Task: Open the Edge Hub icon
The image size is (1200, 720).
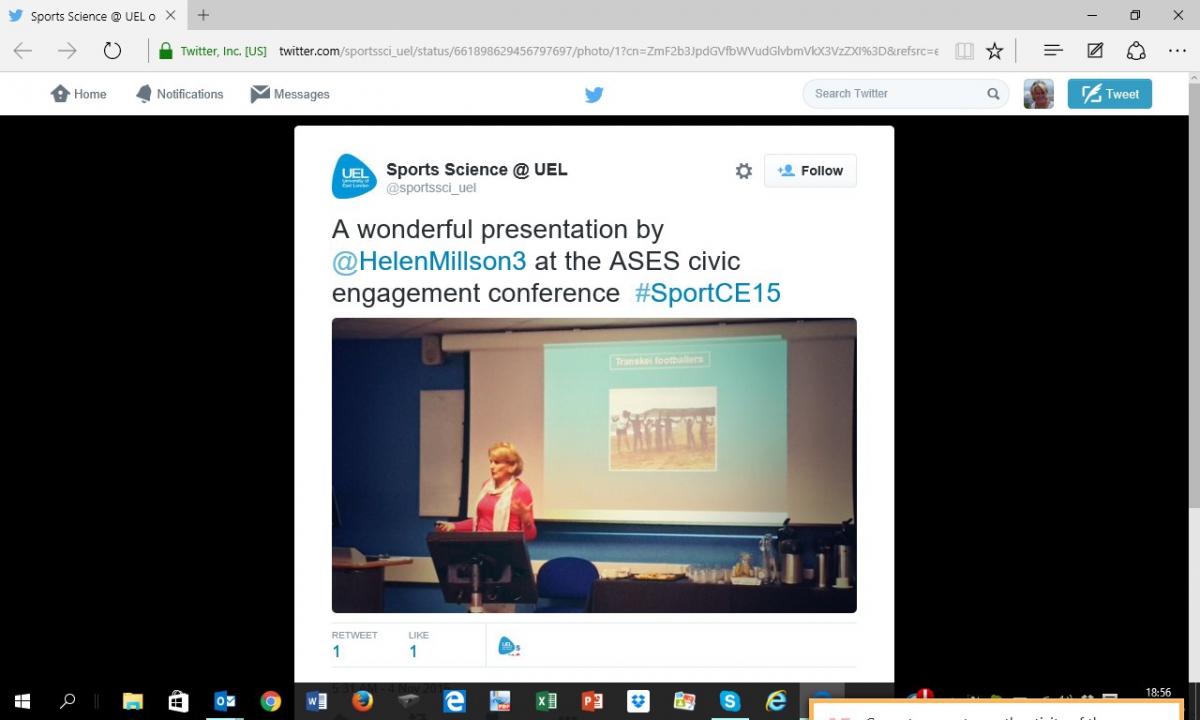Action: coord(1053,51)
